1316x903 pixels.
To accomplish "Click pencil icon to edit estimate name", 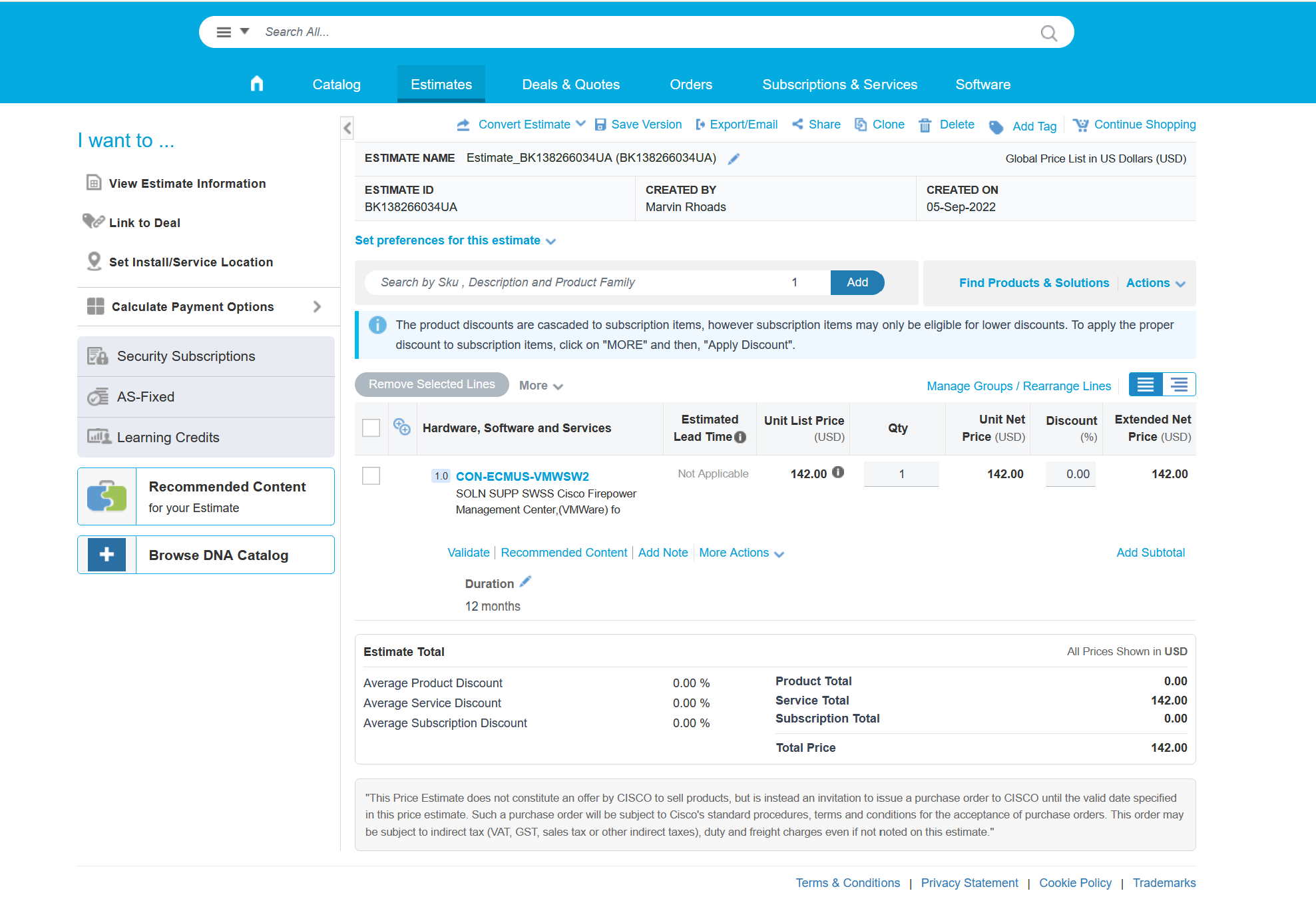I will pos(734,158).
